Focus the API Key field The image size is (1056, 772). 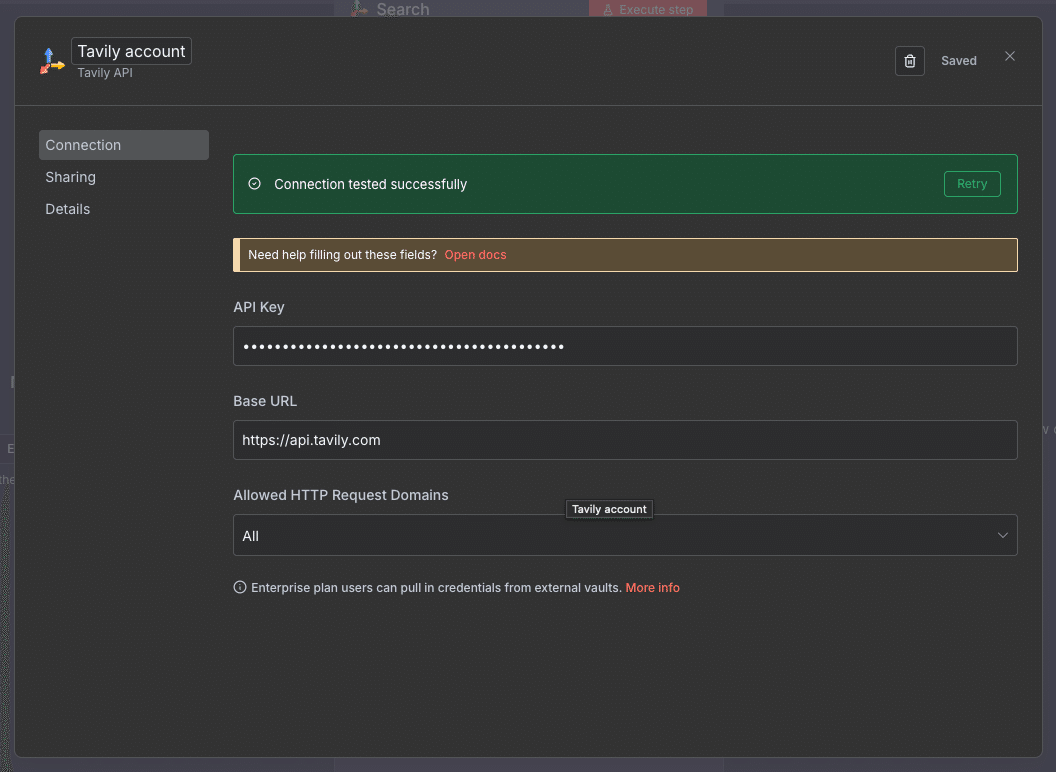(625, 346)
